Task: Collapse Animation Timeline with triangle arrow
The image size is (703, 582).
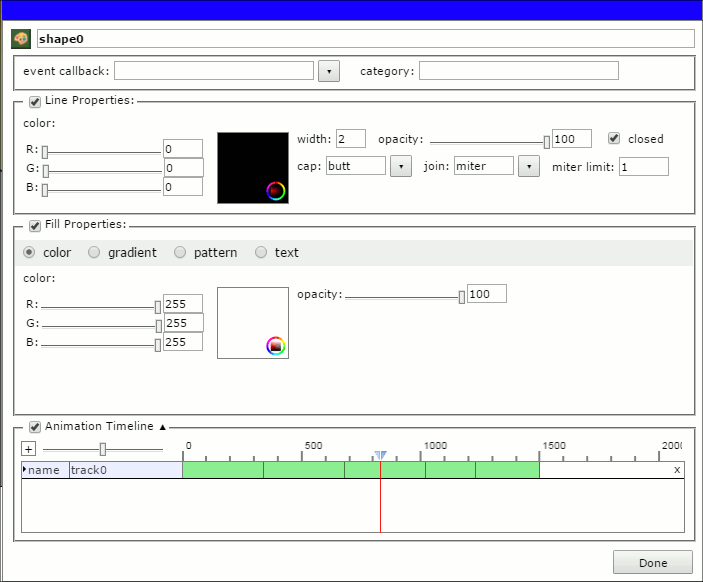Action: (x=163, y=427)
